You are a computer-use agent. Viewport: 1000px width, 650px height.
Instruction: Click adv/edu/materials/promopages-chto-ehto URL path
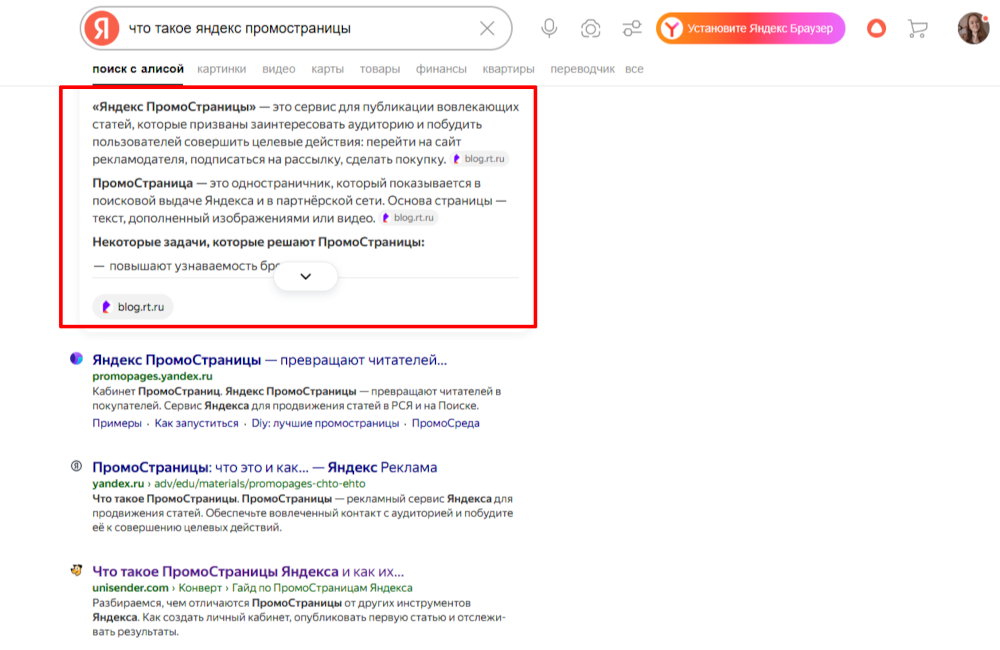(x=260, y=484)
